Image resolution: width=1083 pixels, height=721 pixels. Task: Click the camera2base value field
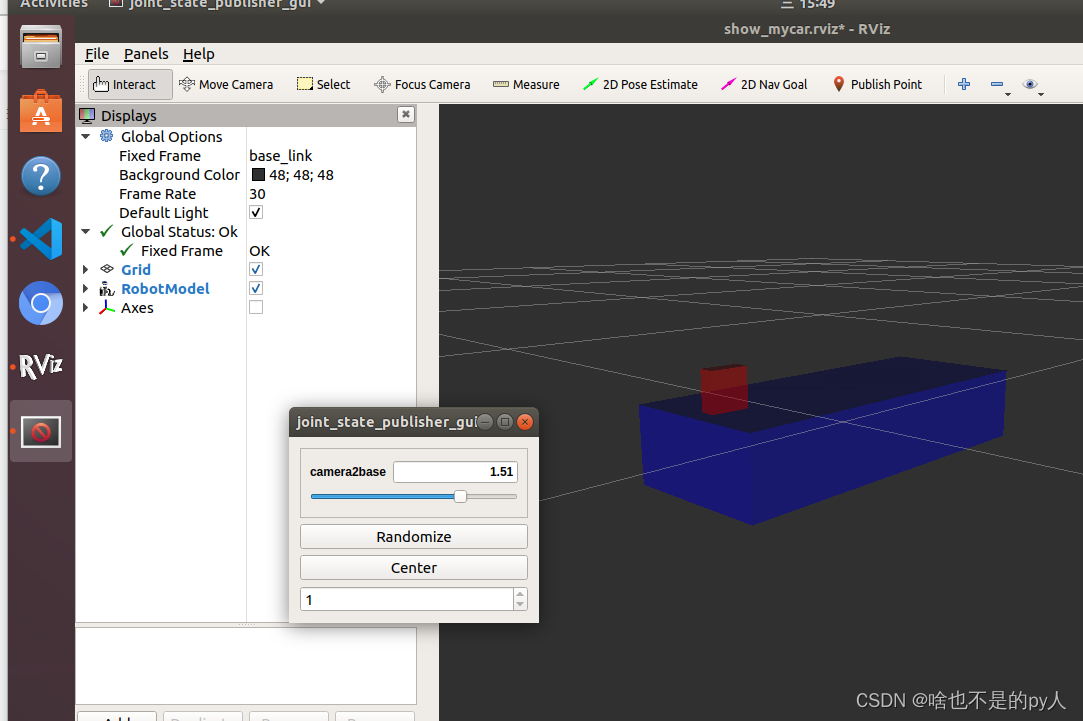pos(455,472)
